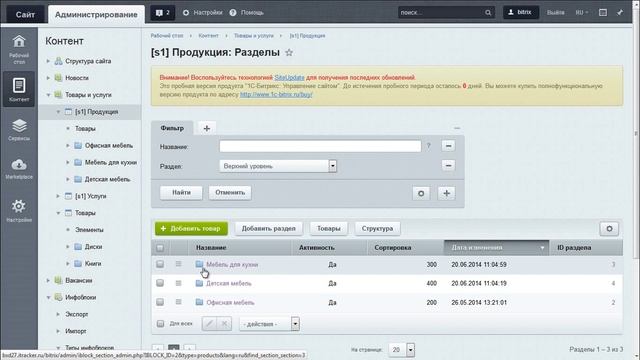Open table settings gear icon

pos(609,229)
